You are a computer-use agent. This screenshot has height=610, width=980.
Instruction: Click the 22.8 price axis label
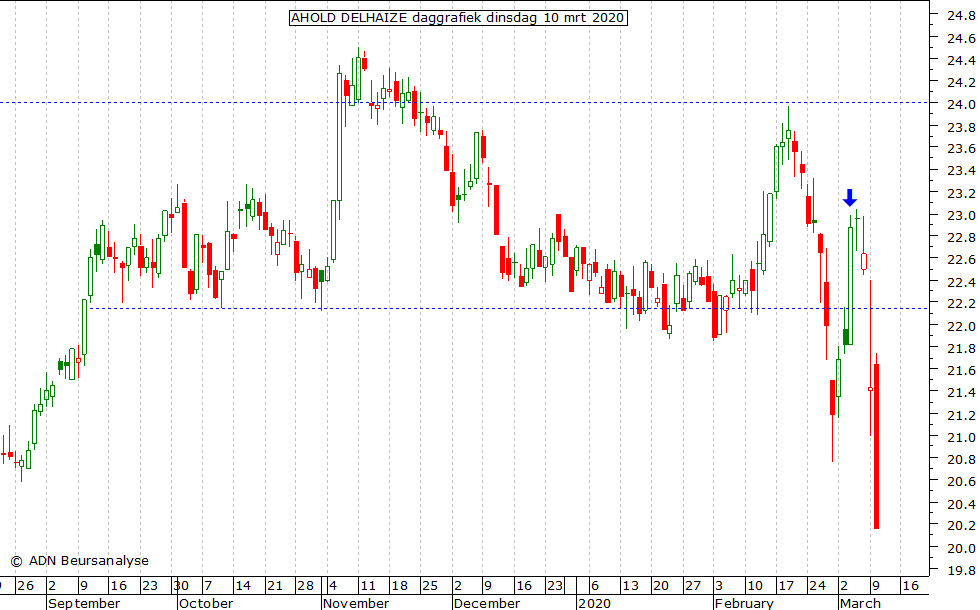961,238
